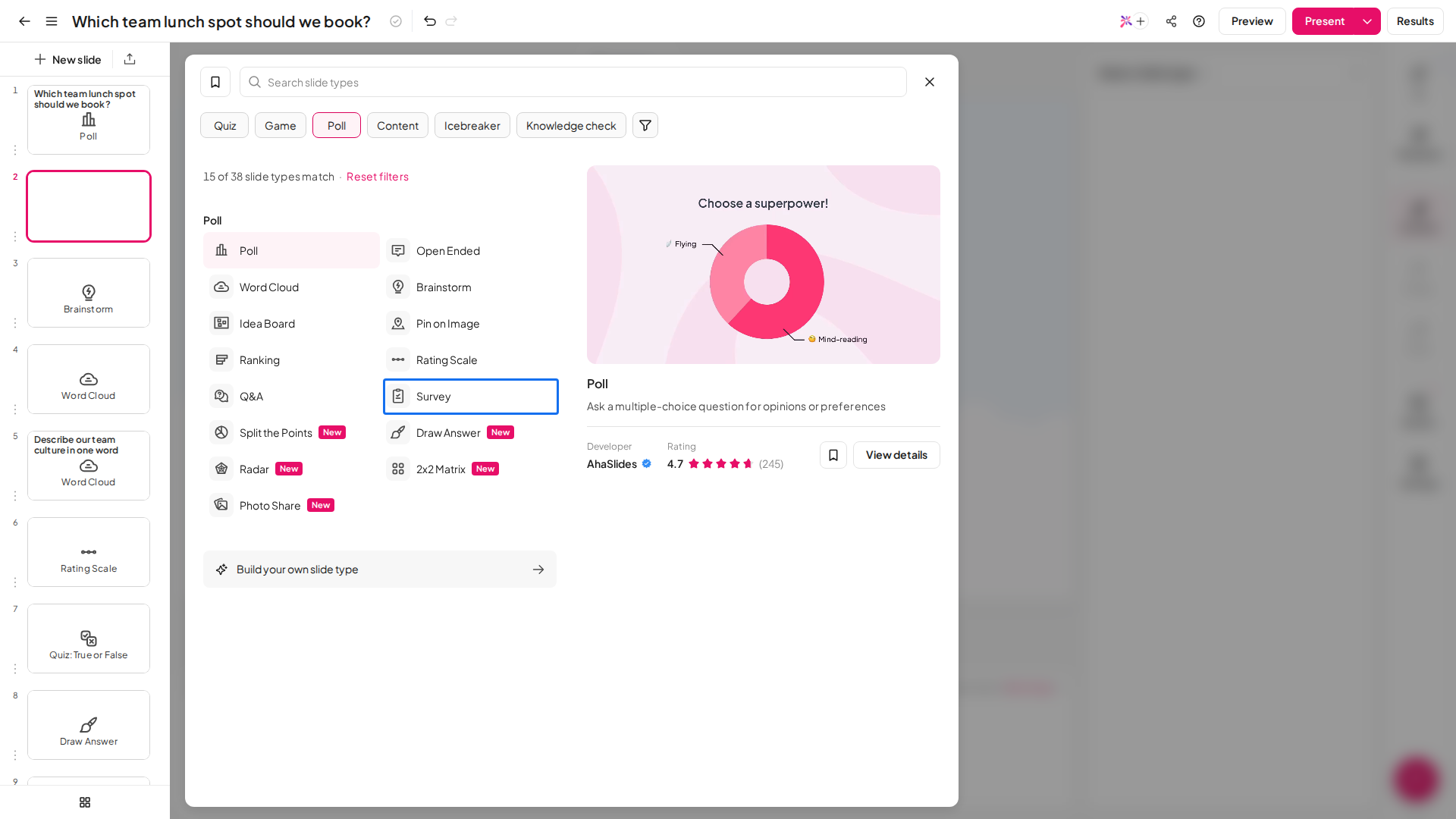Viewport: 1456px width, 819px height.
Task: Select the Draw Answer slide 8 thumbnail
Action: [x=89, y=725]
